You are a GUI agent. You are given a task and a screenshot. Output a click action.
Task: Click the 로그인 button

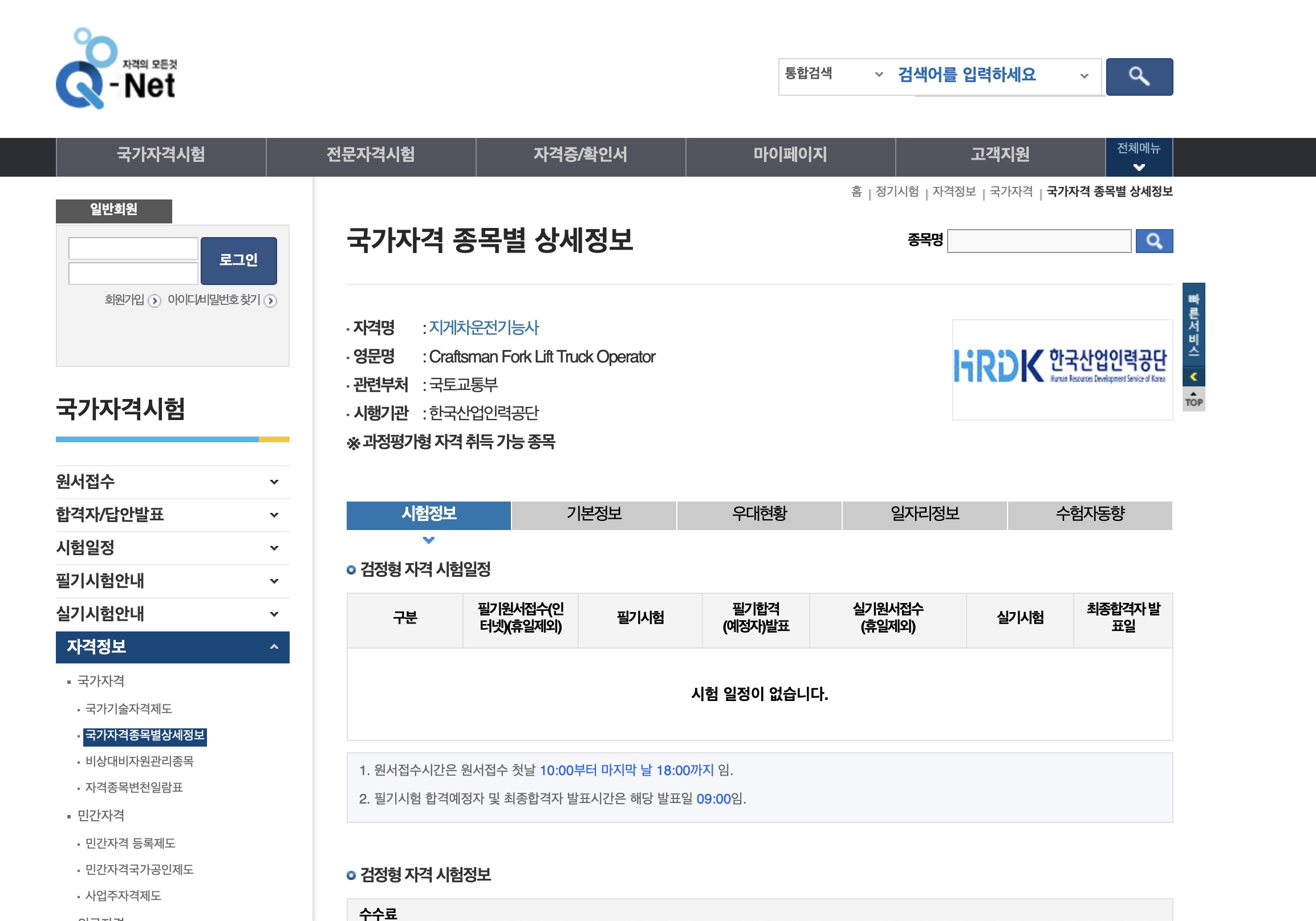(239, 260)
